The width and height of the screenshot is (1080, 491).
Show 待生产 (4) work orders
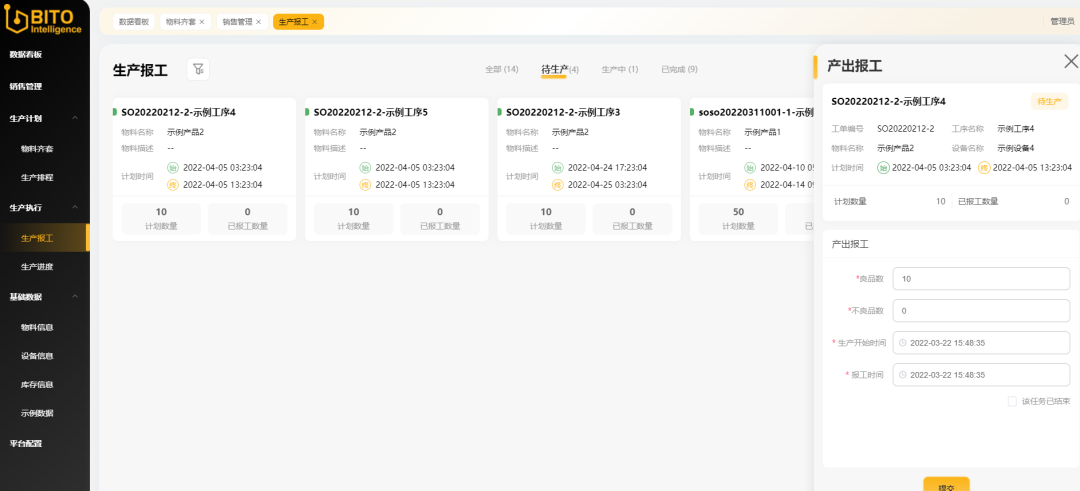(560, 70)
